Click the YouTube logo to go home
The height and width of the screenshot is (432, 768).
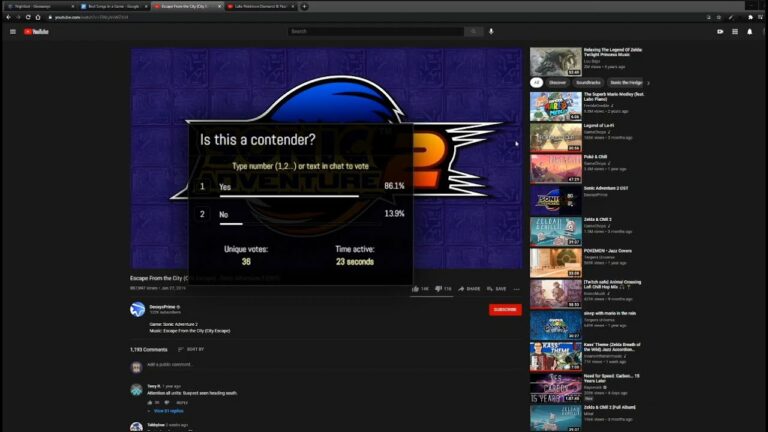[37, 31]
